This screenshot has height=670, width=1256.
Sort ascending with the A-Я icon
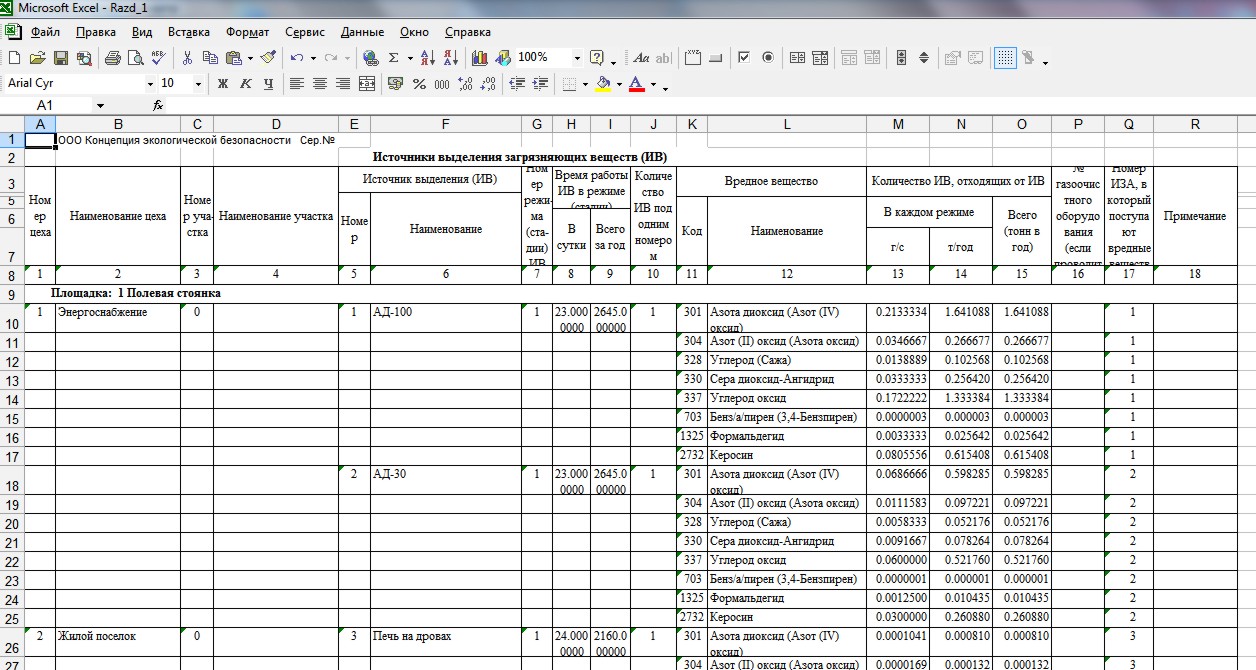coord(427,58)
